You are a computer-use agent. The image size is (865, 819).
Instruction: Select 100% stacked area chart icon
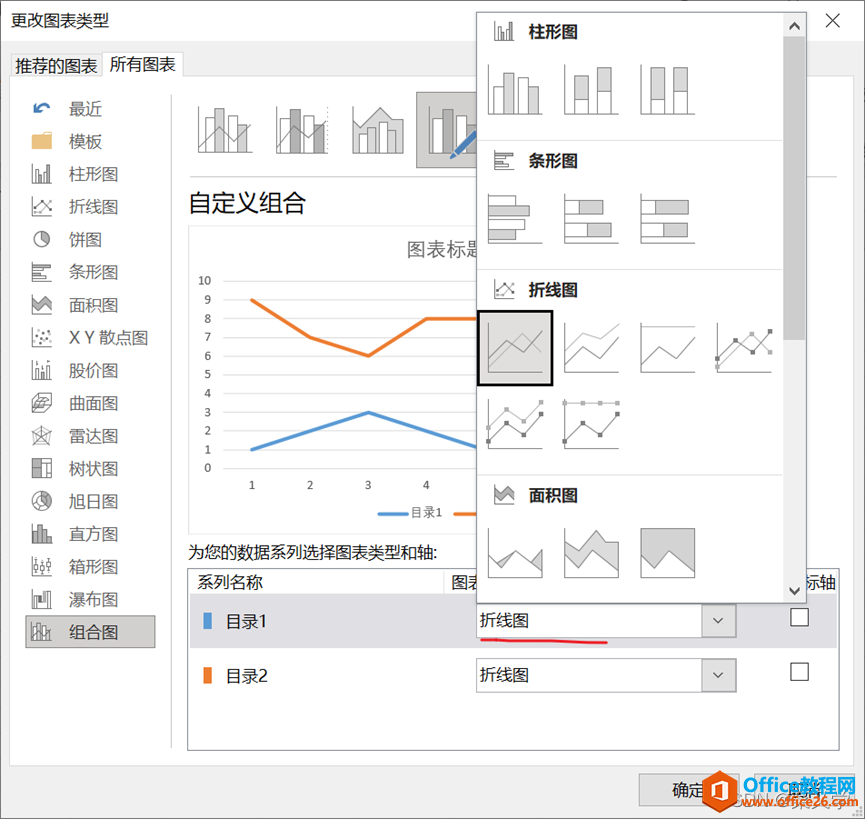[667, 553]
